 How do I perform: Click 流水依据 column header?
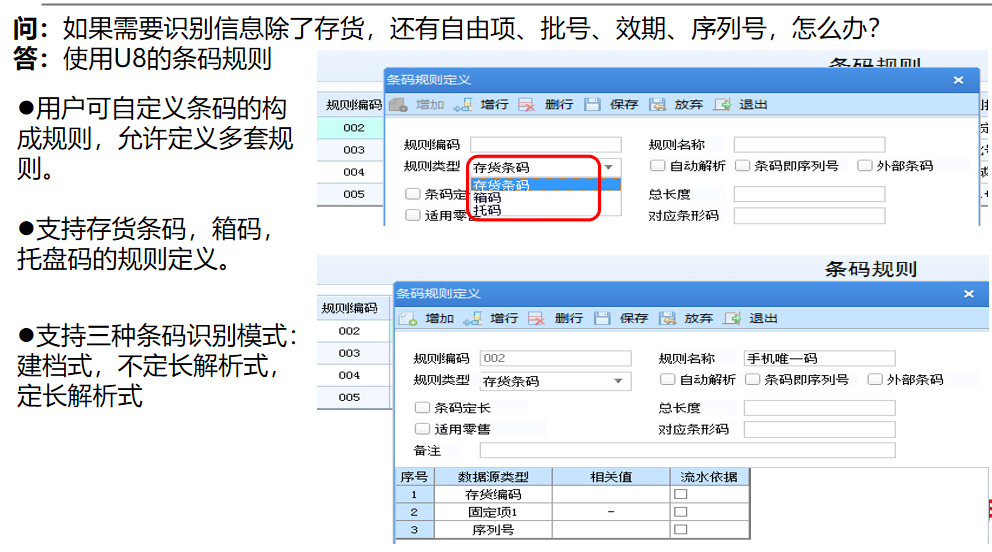pos(709,477)
